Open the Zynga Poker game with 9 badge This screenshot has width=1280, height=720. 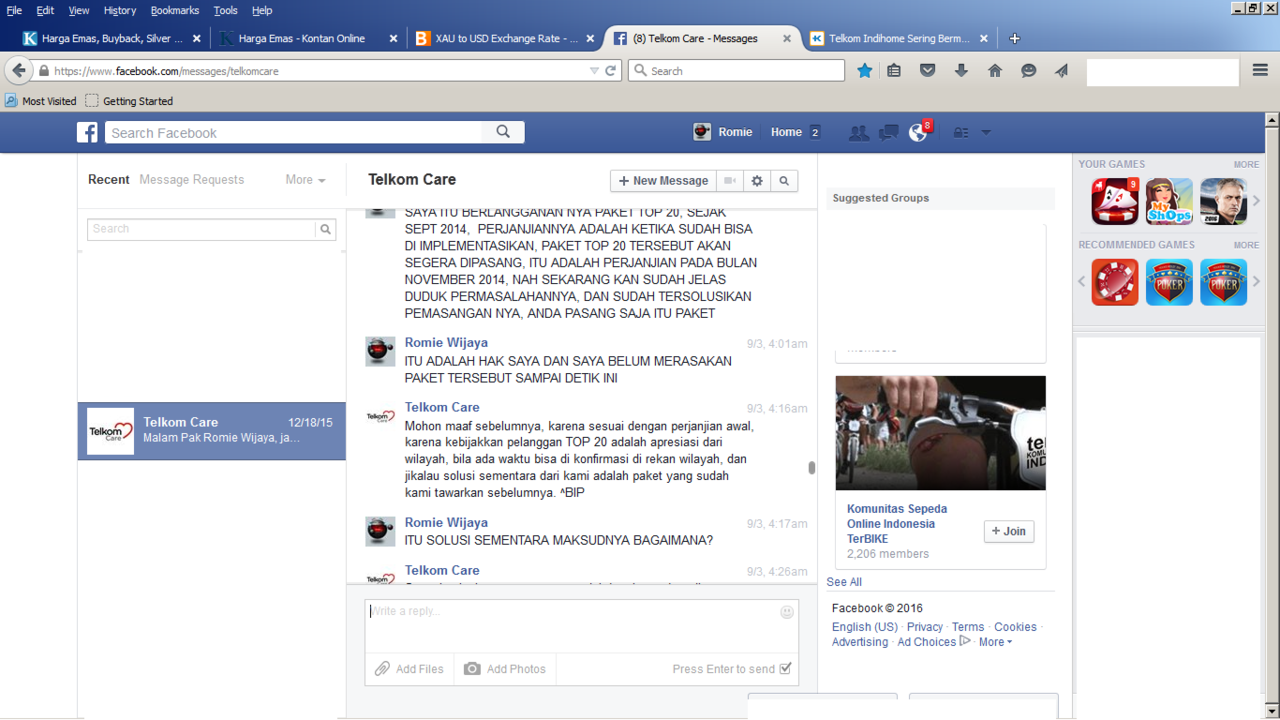point(1115,201)
